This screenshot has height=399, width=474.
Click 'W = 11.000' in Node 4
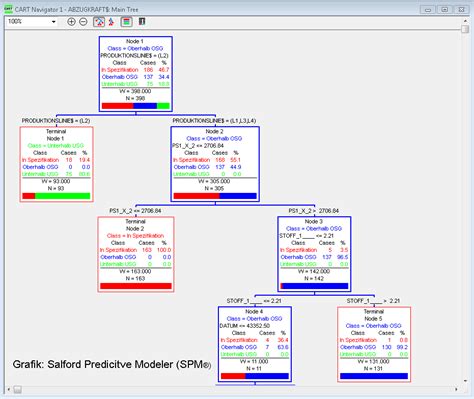click(254, 361)
